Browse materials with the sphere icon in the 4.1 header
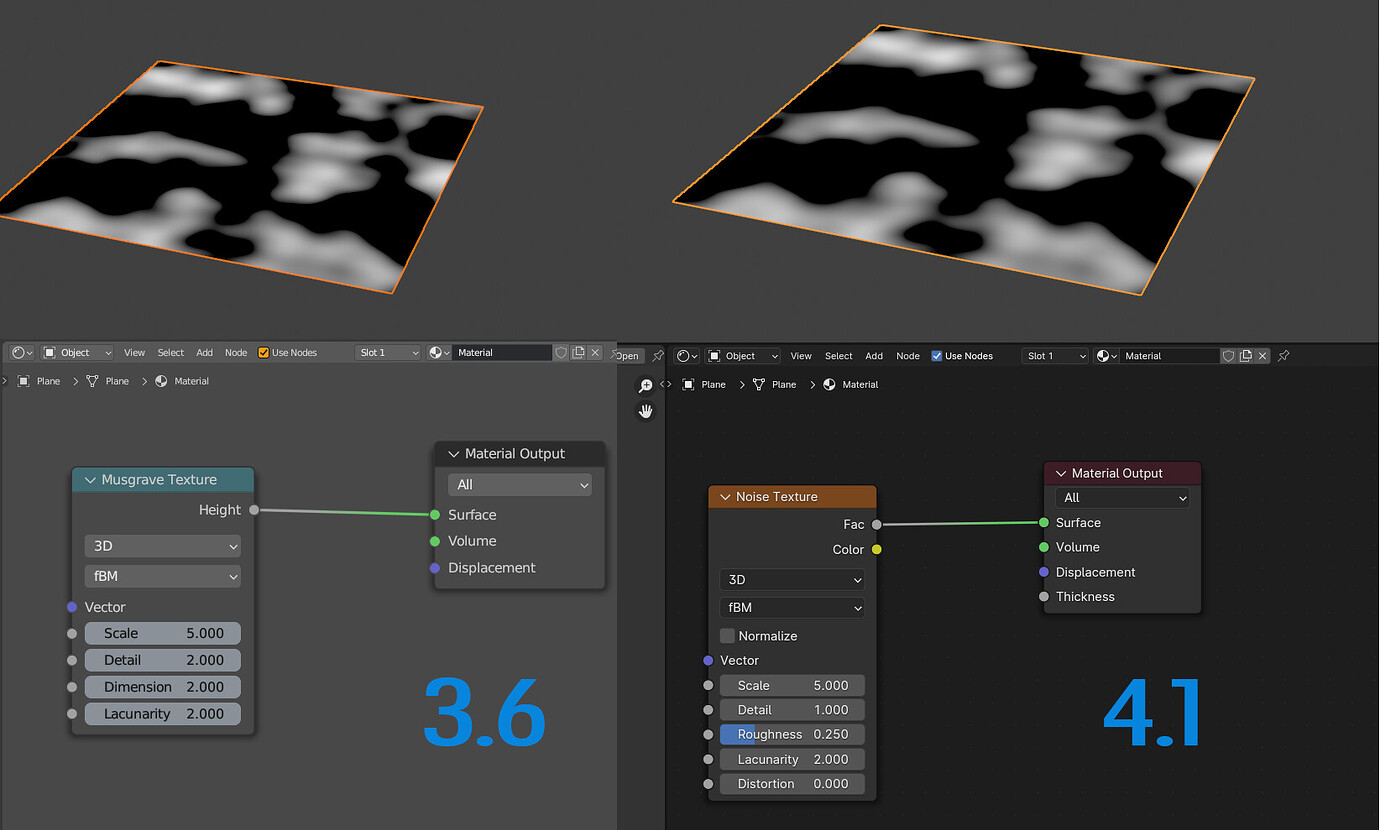1380x830 pixels. [x=1106, y=356]
